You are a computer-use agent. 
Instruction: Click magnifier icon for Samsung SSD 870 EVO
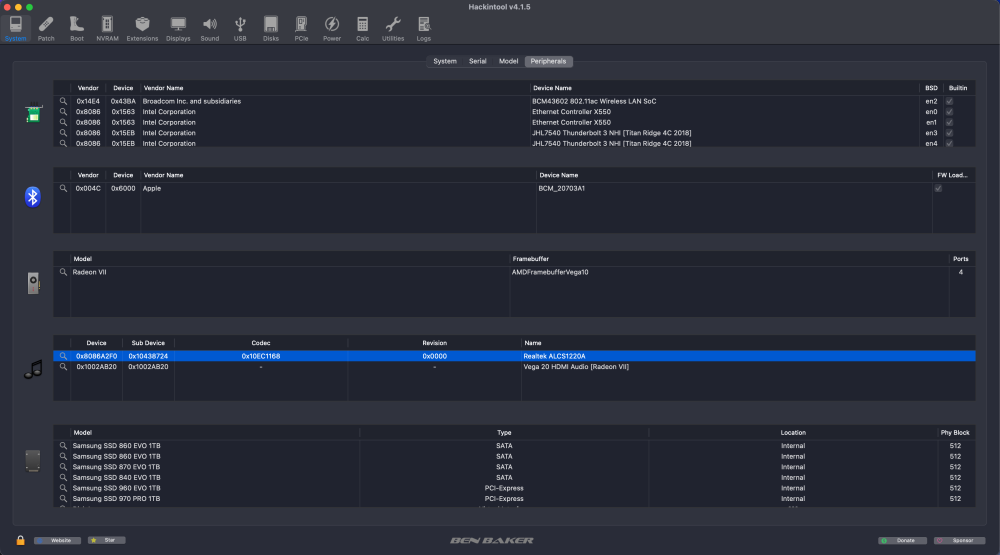coord(63,467)
